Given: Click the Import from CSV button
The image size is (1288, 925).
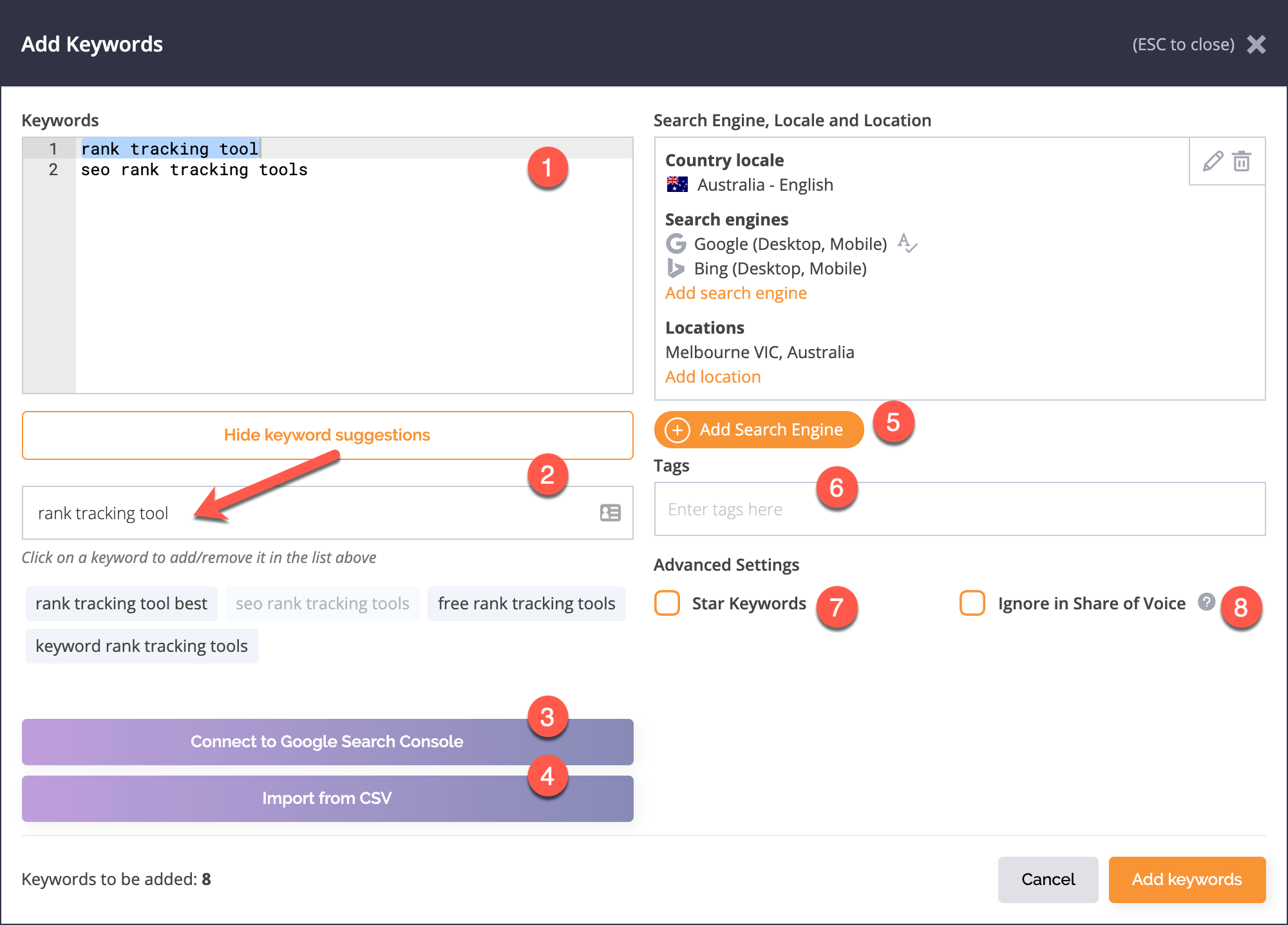Looking at the screenshot, I should (327, 799).
